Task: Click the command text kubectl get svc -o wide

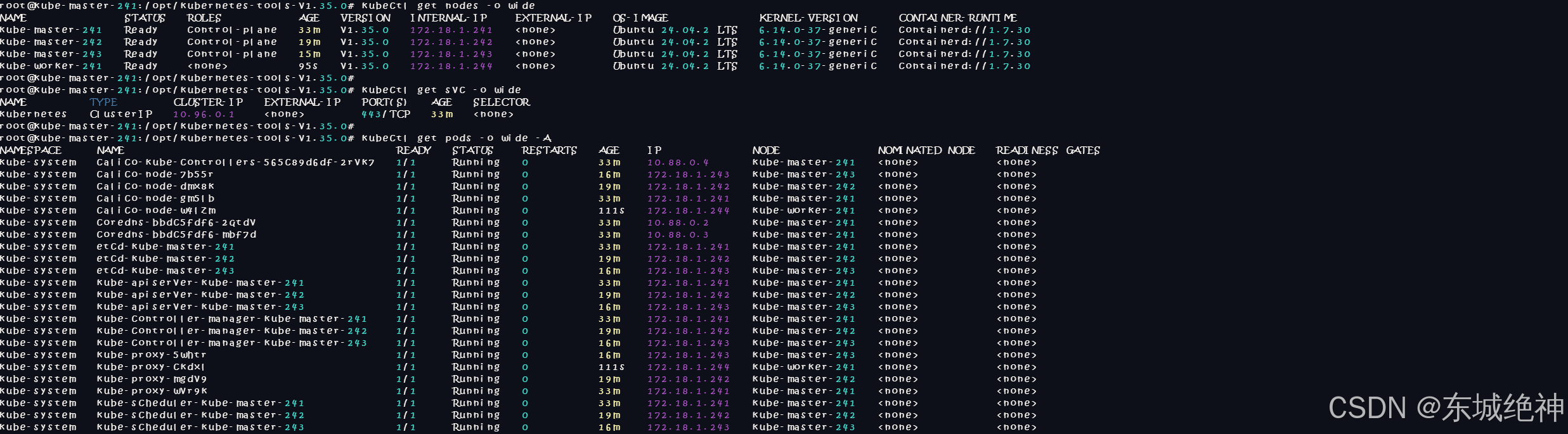Action: tap(441, 91)
